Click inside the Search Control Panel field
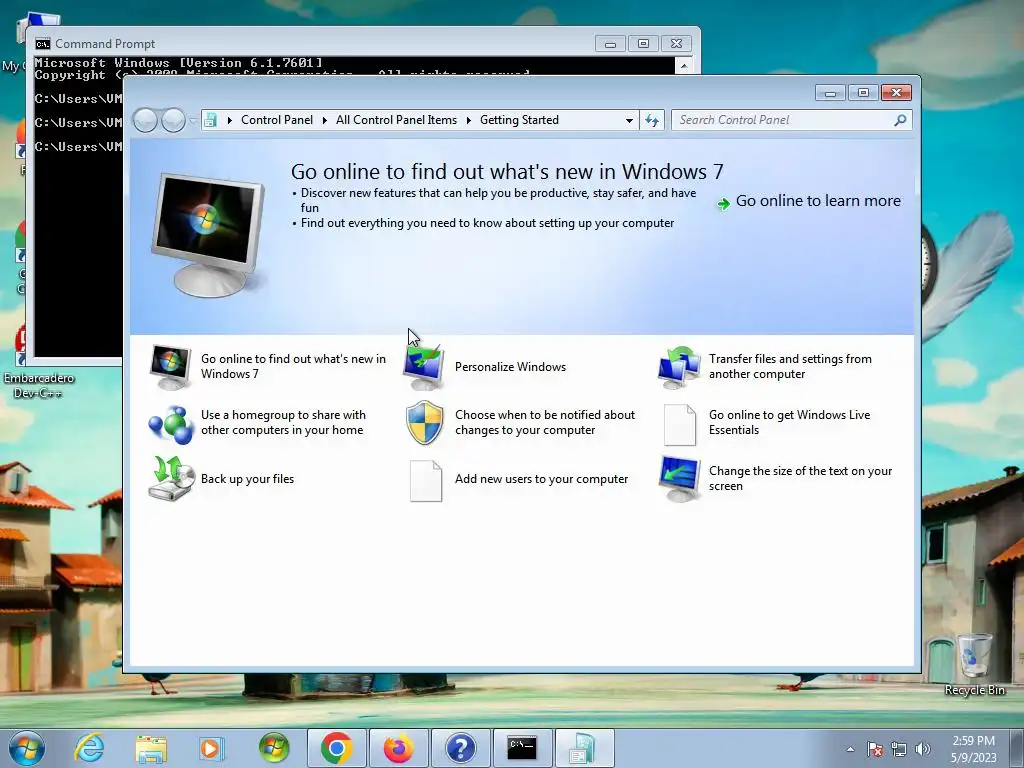 (x=782, y=120)
